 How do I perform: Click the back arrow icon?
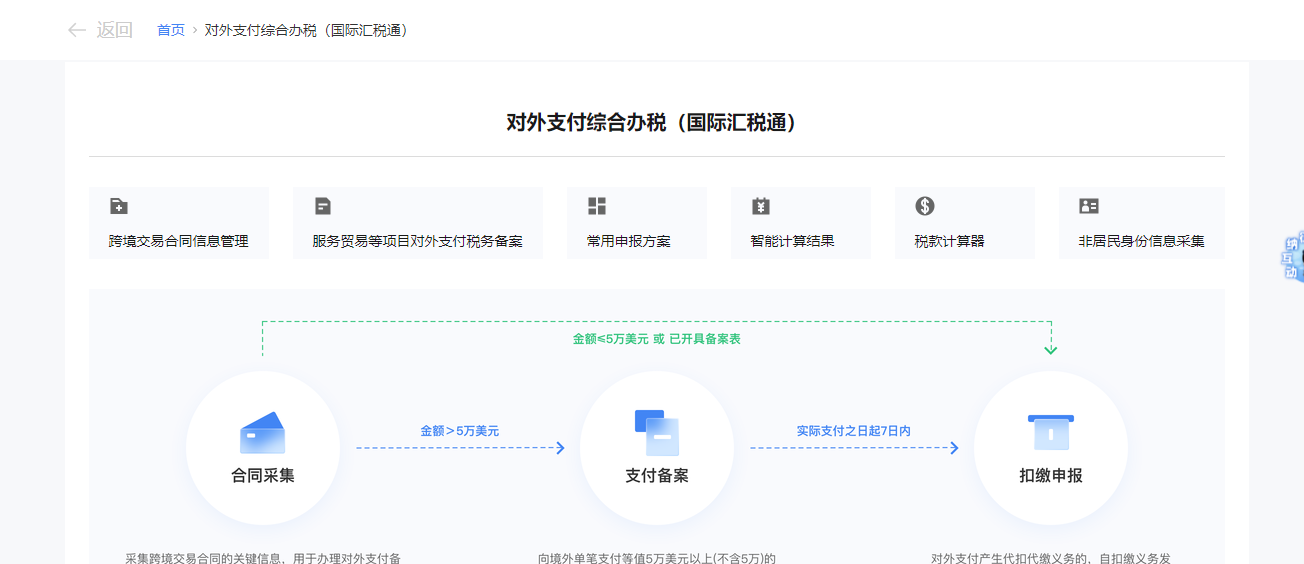click(x=76, y=30)
